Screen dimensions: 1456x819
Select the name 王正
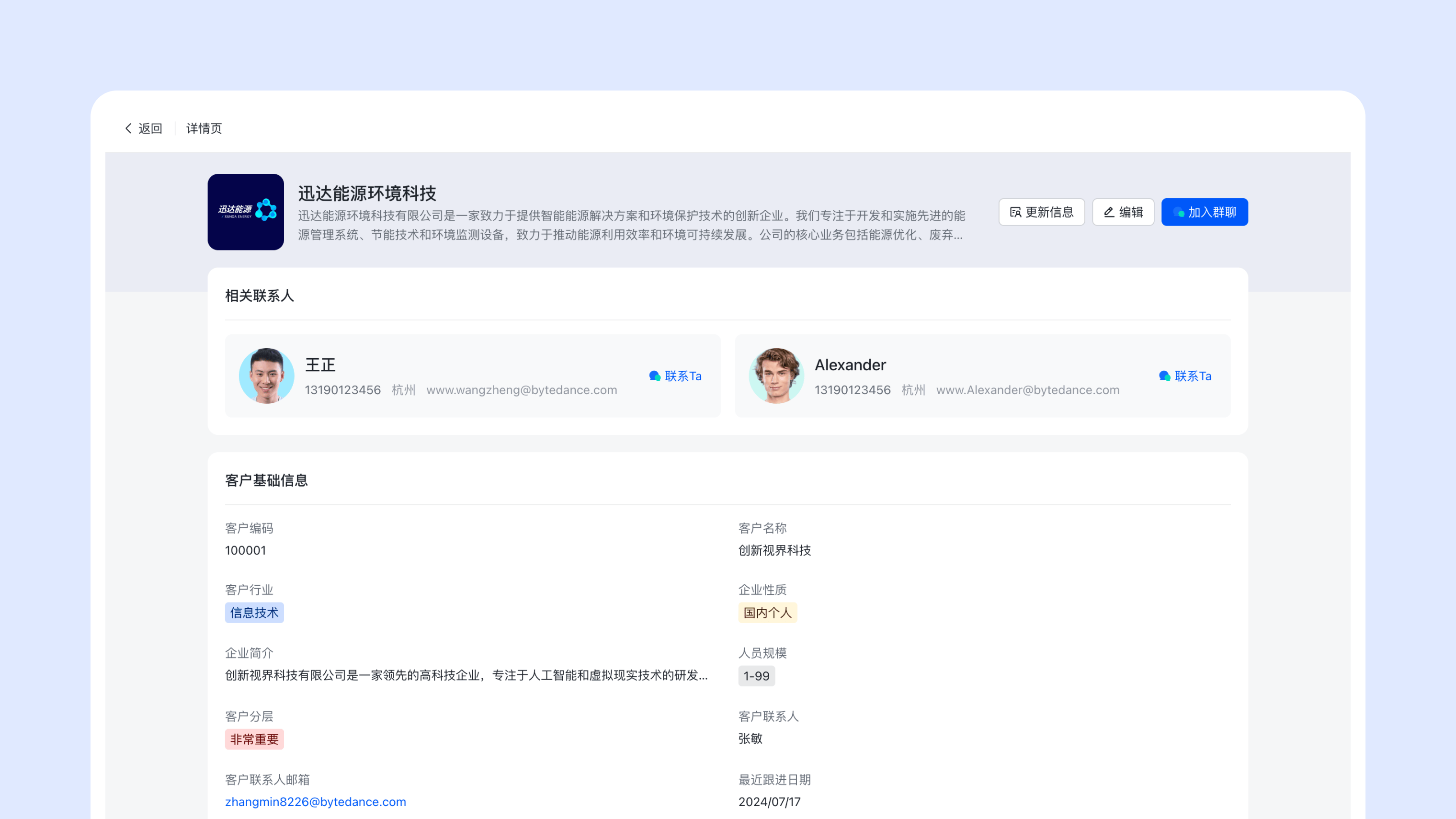[320, 365]
